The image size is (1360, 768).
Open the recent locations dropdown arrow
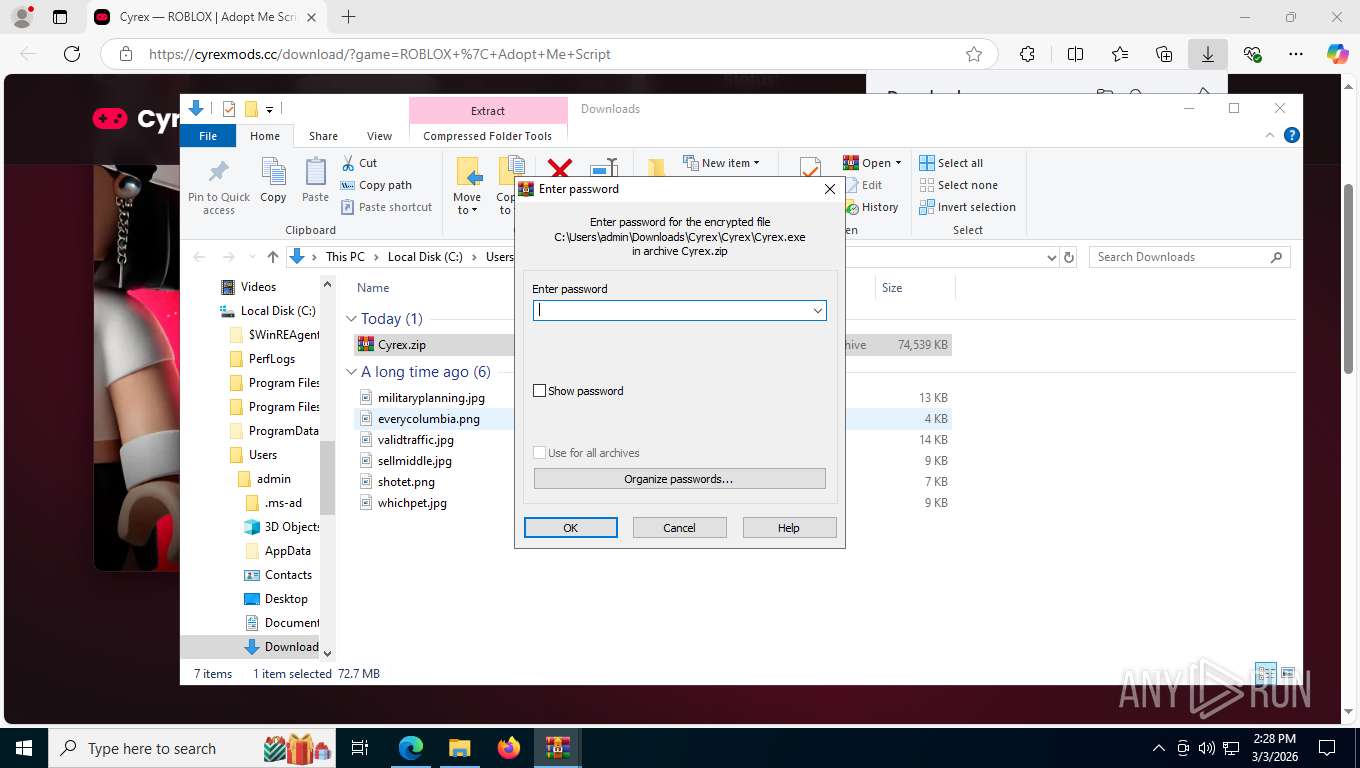tap(250, 257)
